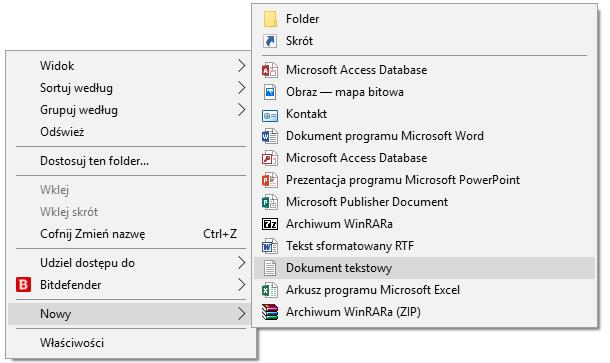Image resolution: width=610 pixels, height=363 pixels.
Task: Click the PowerPoint presentation icon
Action: [270, 180]
